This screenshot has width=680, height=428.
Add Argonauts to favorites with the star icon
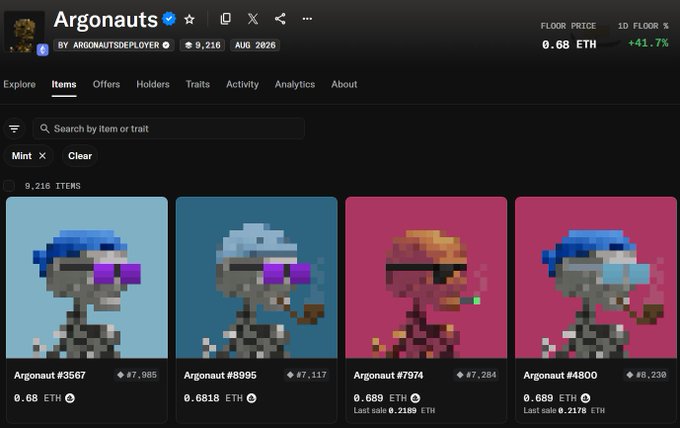pyautogui.click(x=189, y=19)
